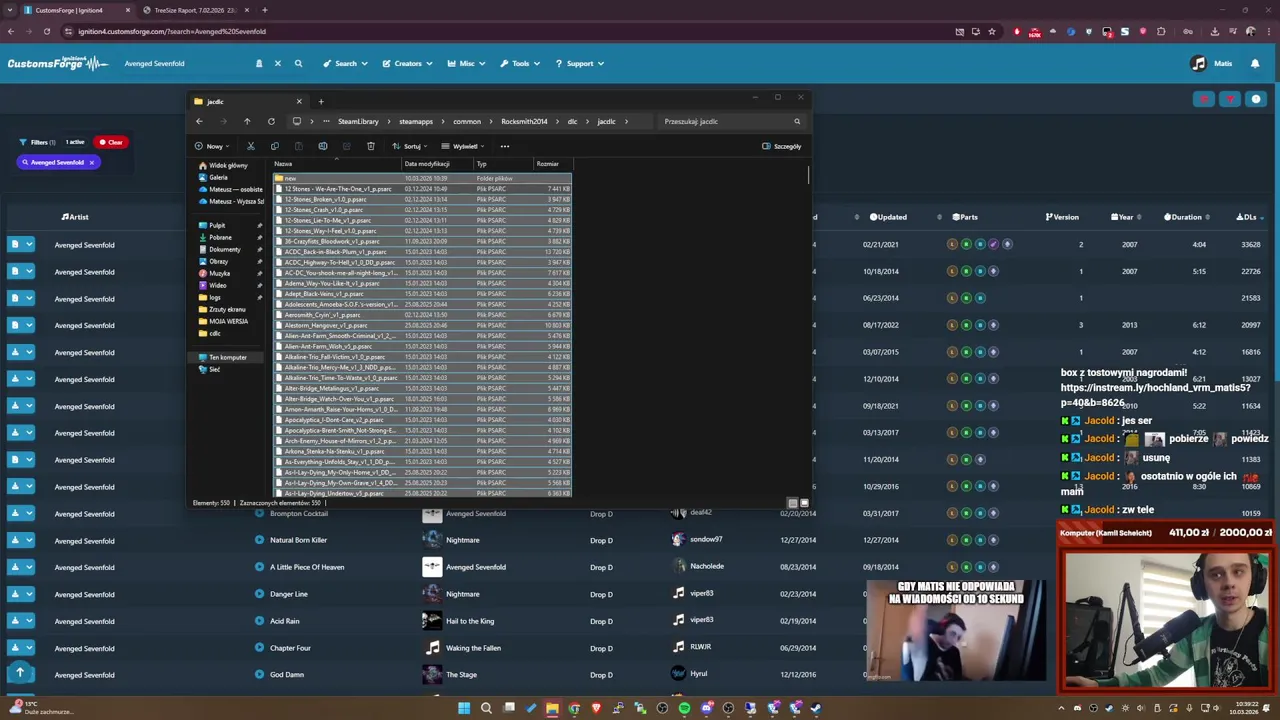Sort table by Parts column header
The width and height of the screenshot is (1280, 720).
965,217
